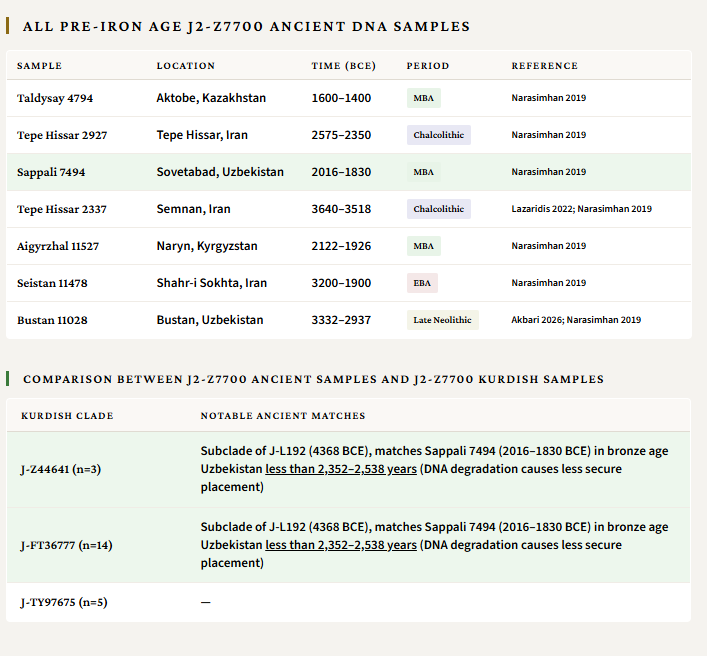Click the NOTABLE ANCIENT MATCHES column header
Viewport: 707px width, 656px height.
click(x=283, y=416)
